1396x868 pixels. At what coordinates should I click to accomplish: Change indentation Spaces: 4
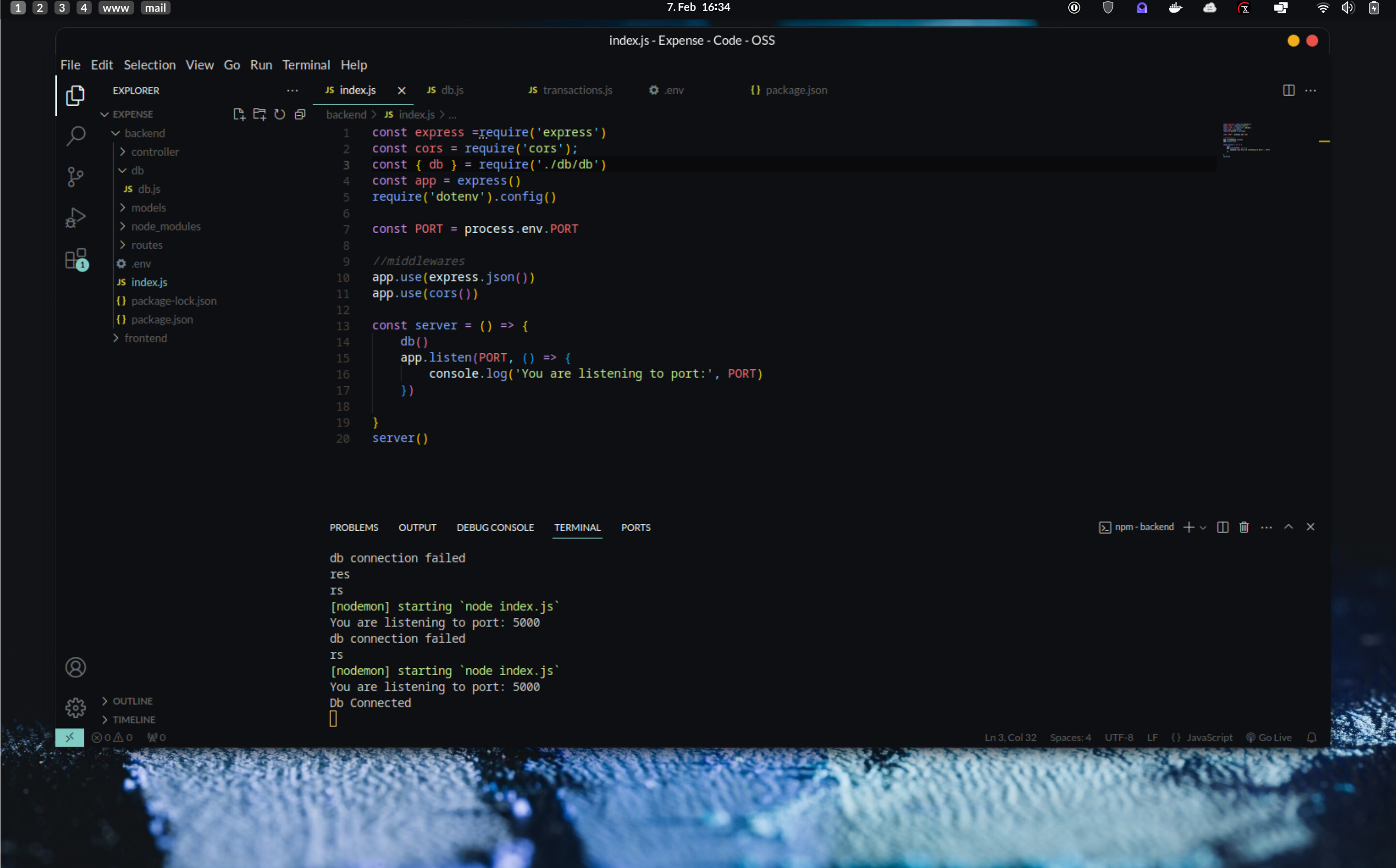click(1070, 737)
